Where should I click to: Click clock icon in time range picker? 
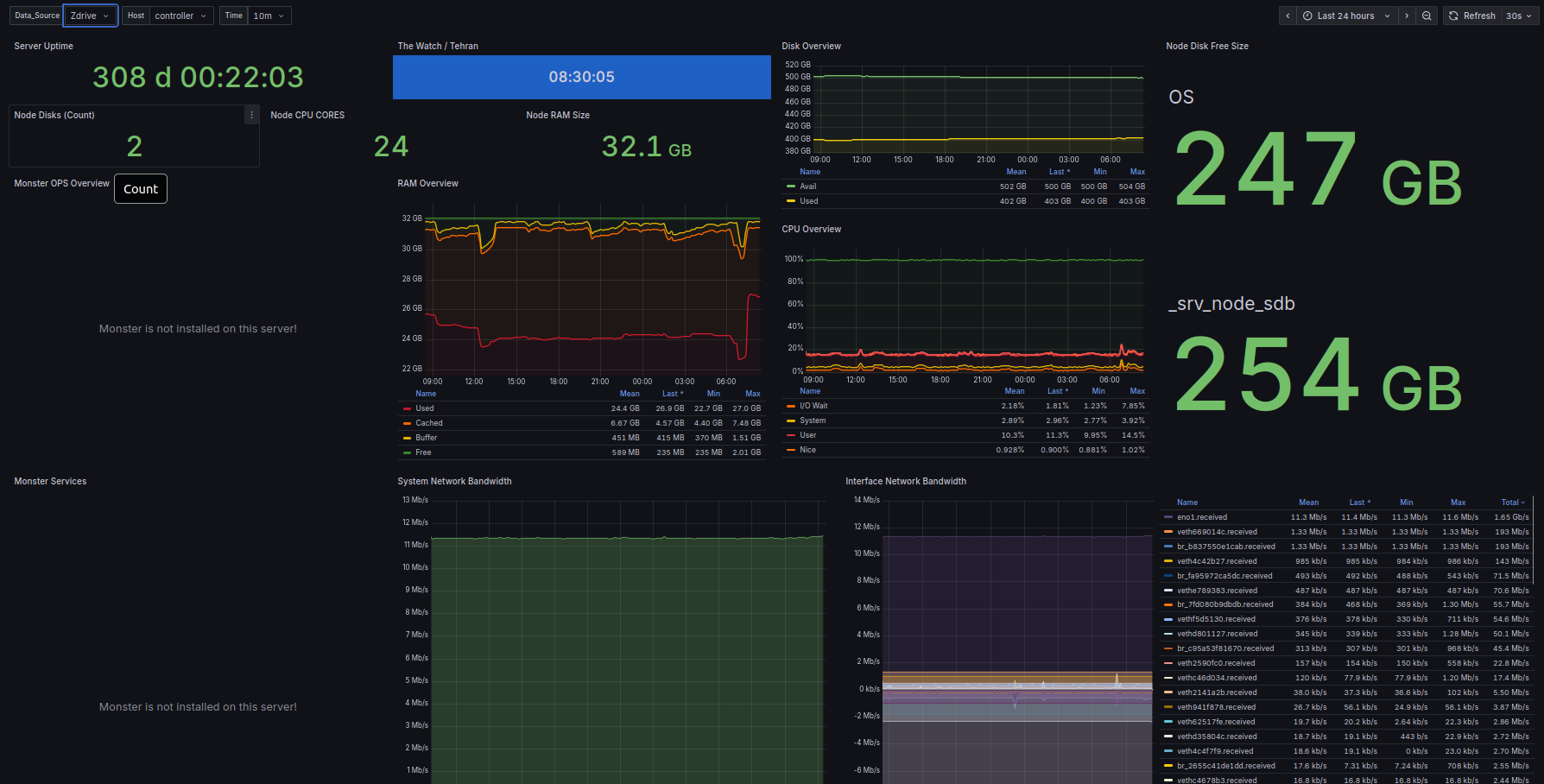[1307, 16]
